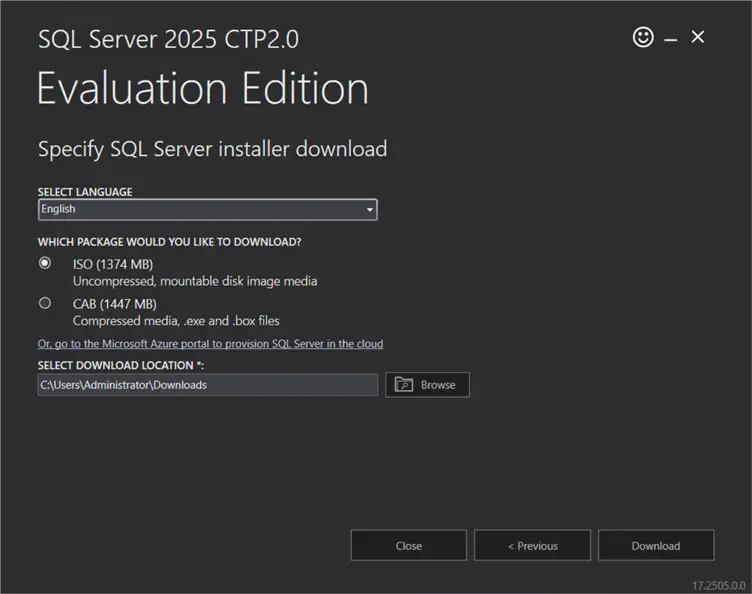Go back with the Previous button

[532, 546]
